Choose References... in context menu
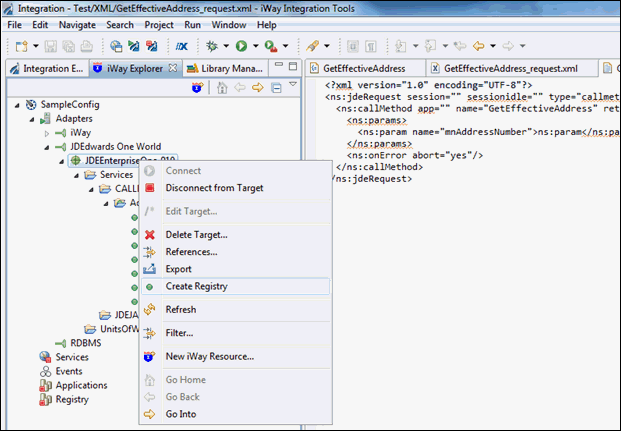Viewport: 621px width, 431px height. pos(235,252)
